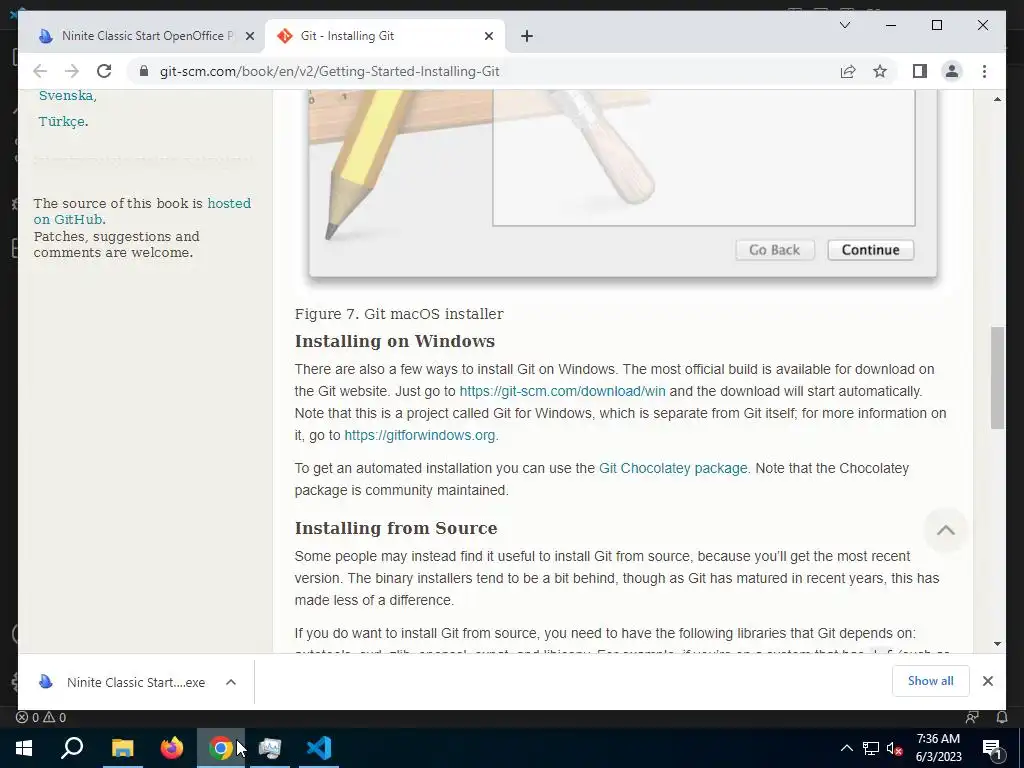Close the downloads bar
1024x768 pixels.
point(987,681)
